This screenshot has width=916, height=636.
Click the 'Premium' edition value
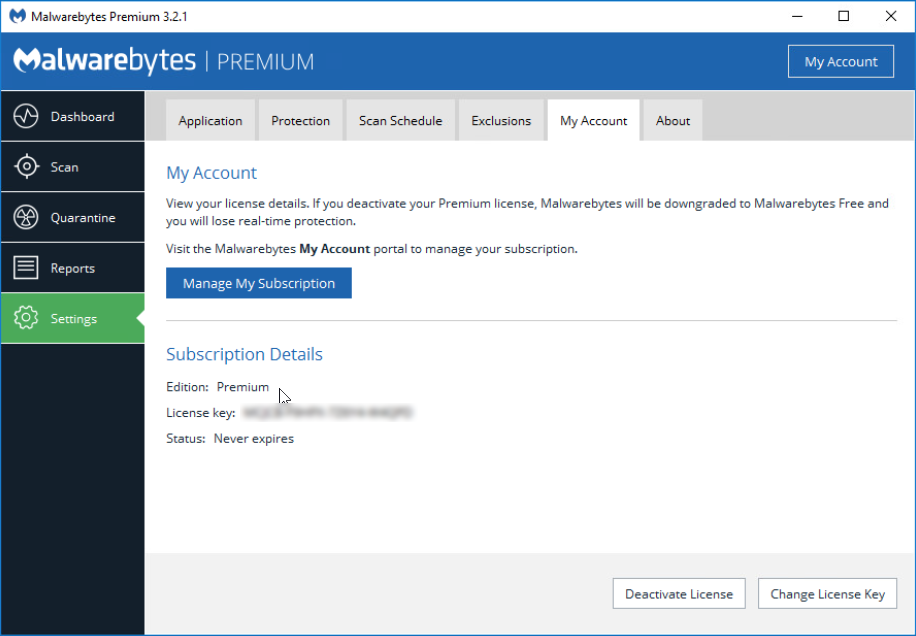pyautogui.click(x=242, y=387)
